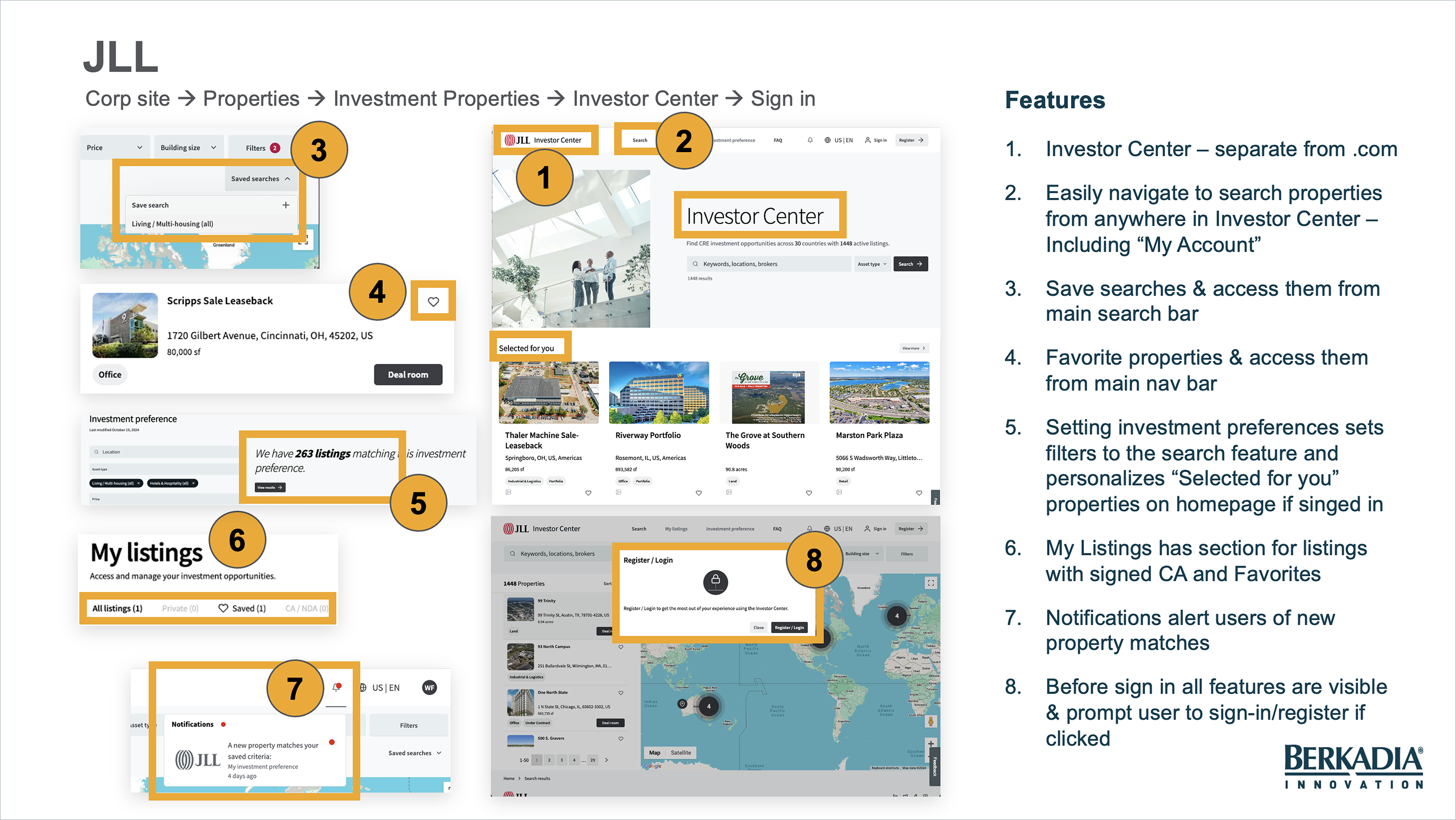Favorite the Riverway Portfolio card
Screen dimensions: 1456x820
coord(698,493)
